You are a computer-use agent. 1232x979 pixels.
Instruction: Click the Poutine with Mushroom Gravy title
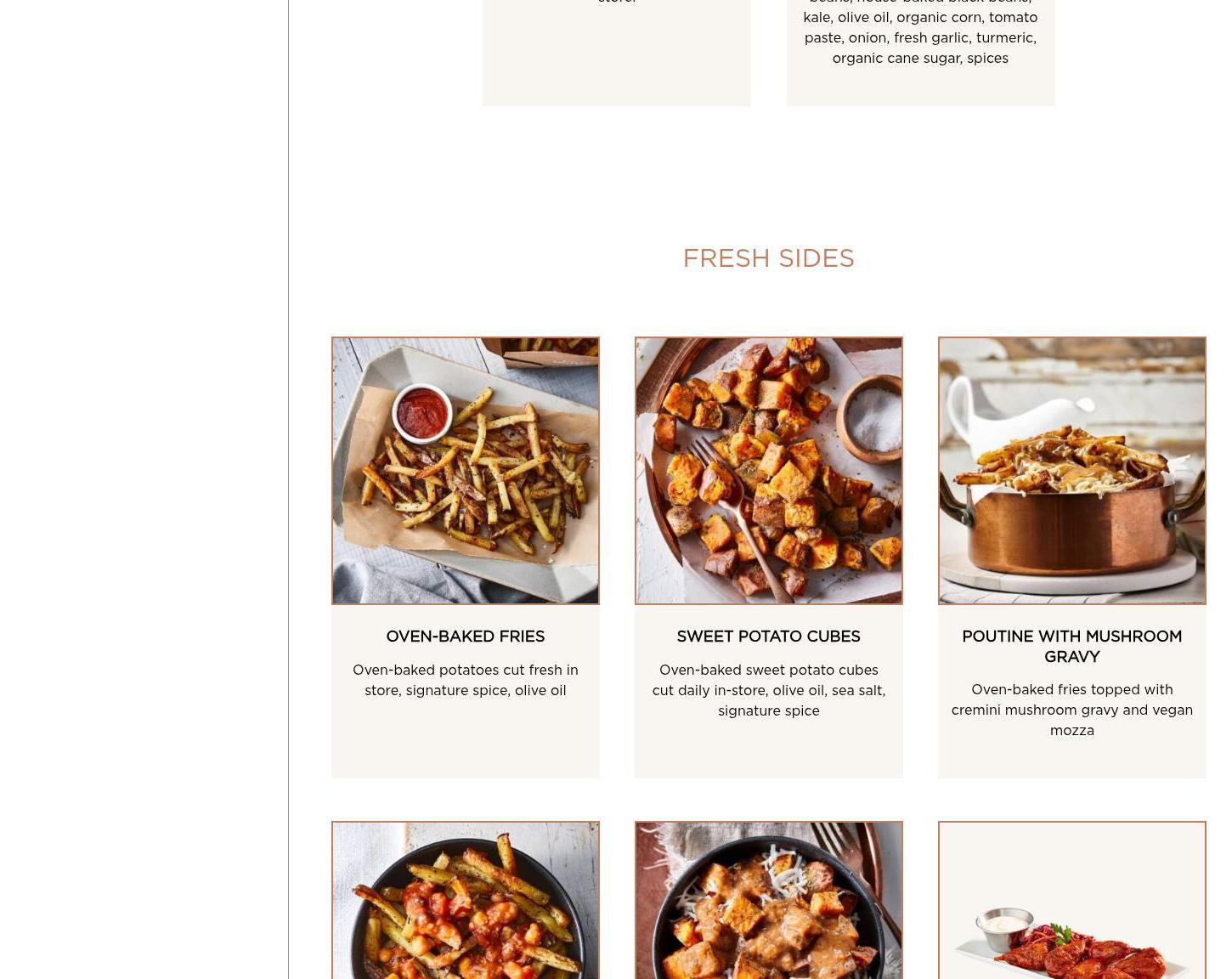coord(1071,647)
